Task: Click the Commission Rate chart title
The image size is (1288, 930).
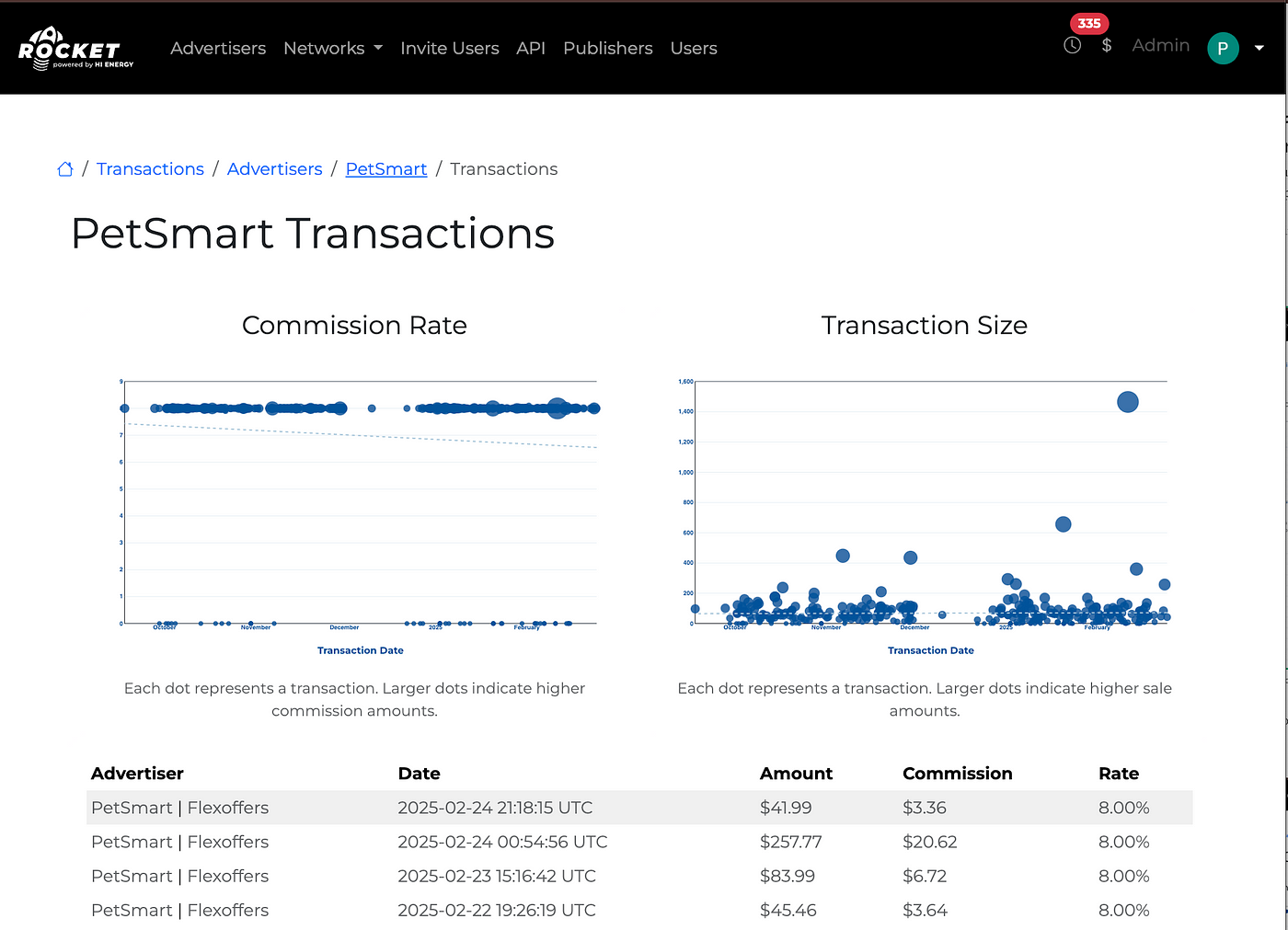Action: pyautogui.click(x=354, y=326)
